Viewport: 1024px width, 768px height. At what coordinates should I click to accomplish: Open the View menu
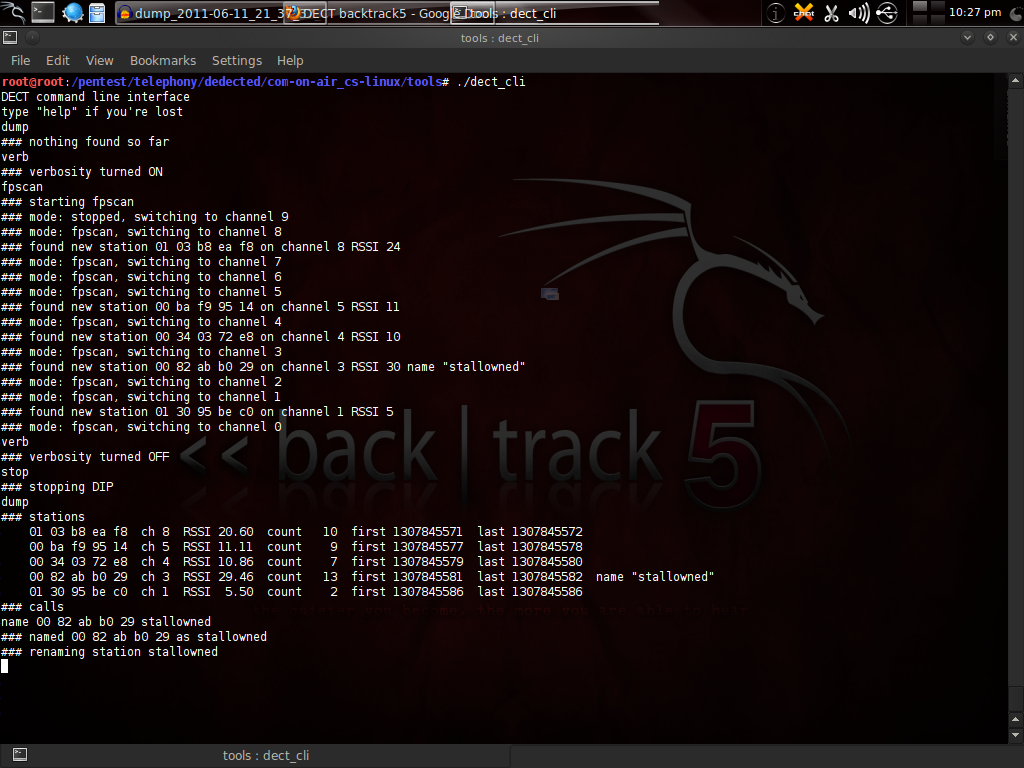point(99,60)
